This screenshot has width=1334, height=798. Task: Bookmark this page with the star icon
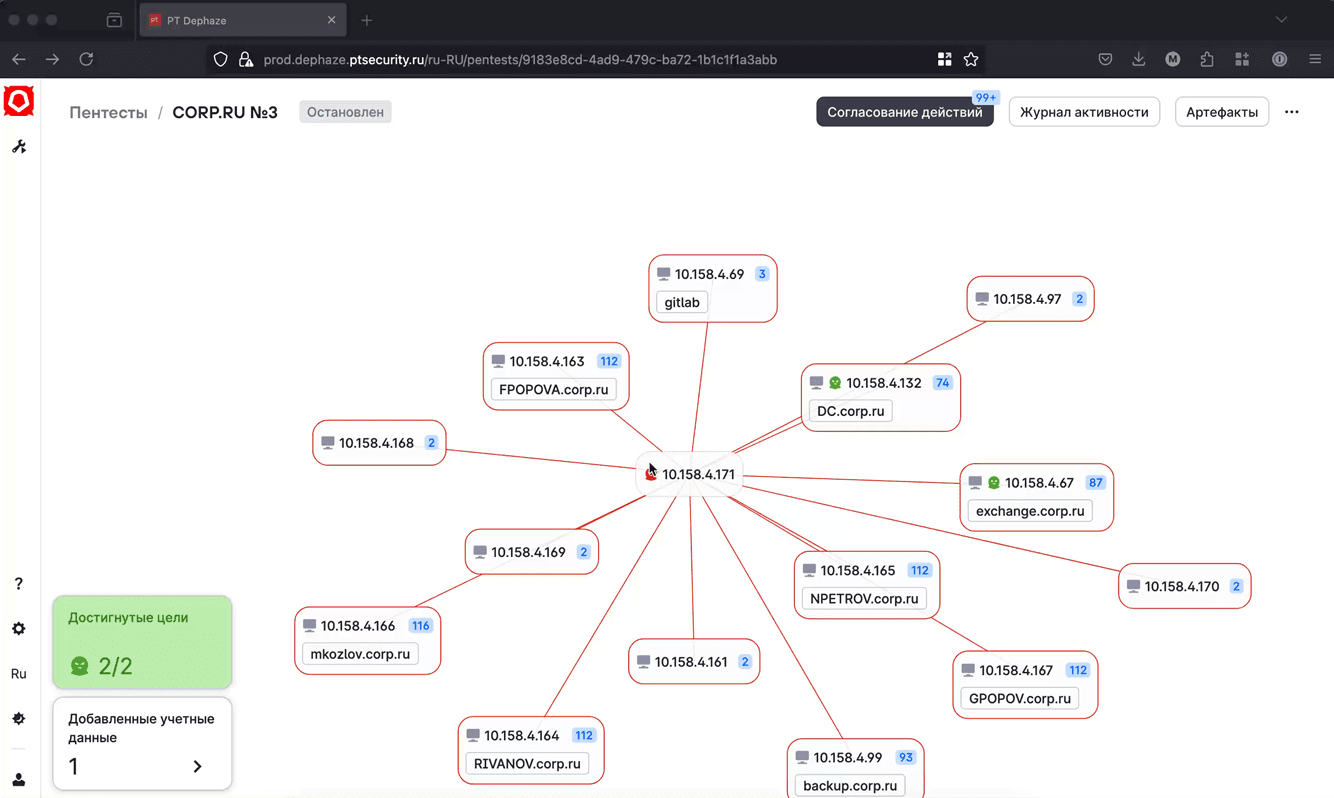(x=971, y=60)
